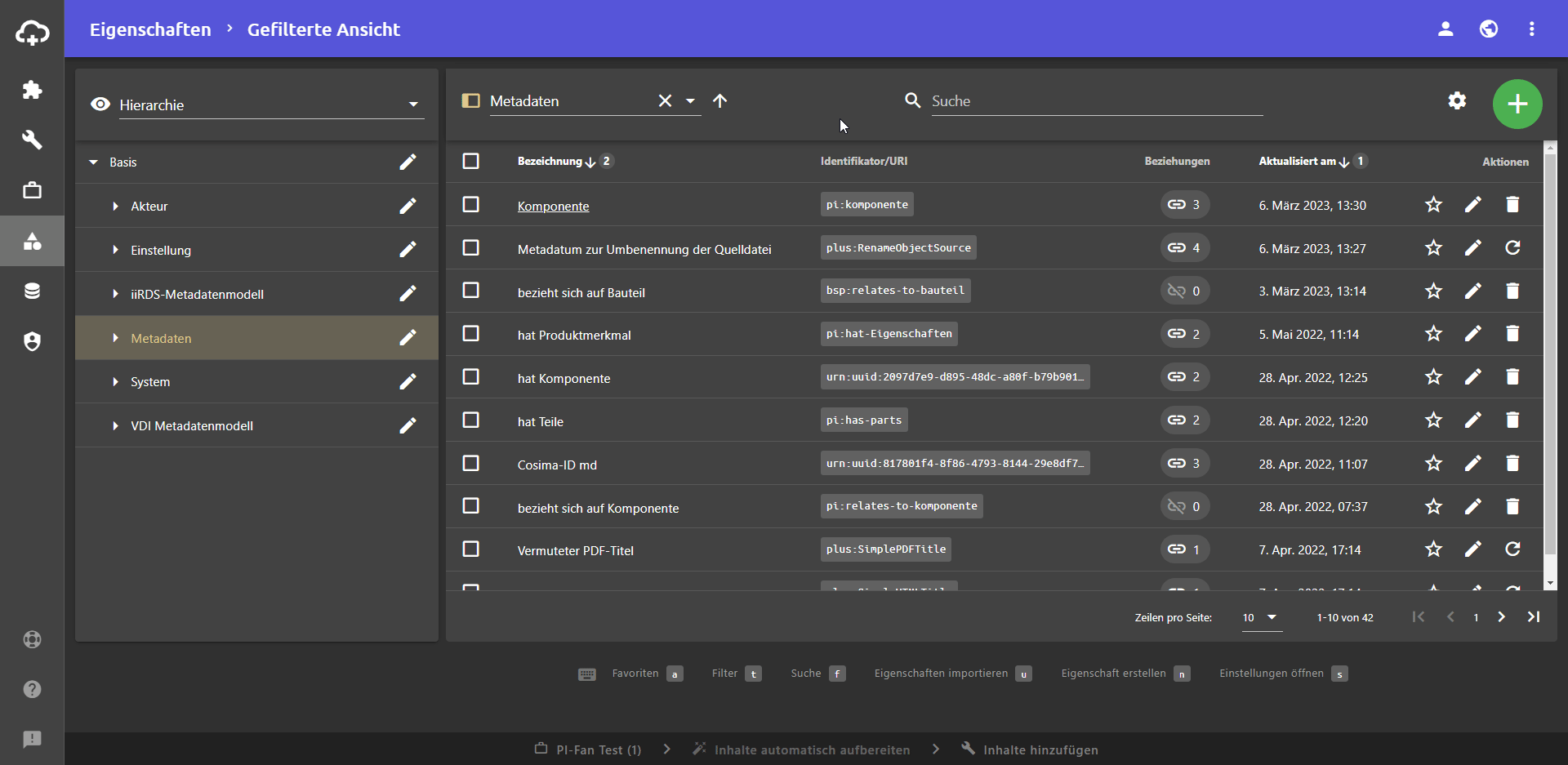Open relations badge for Komponente row
Image resolution: width=1568 pixels, height=765 pixels.
(x=1185, y=204)
